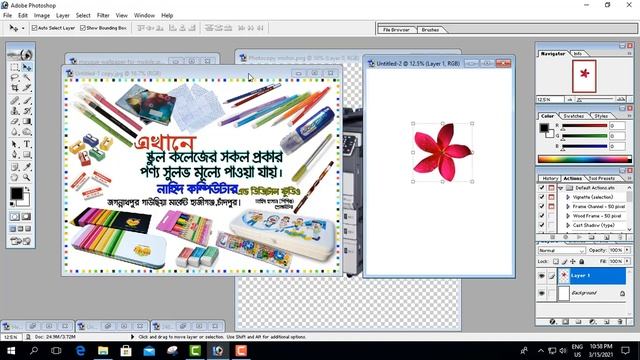Delete layer with Layers panel trash icon
Screen dimensions: 640x360
(620, 322)
